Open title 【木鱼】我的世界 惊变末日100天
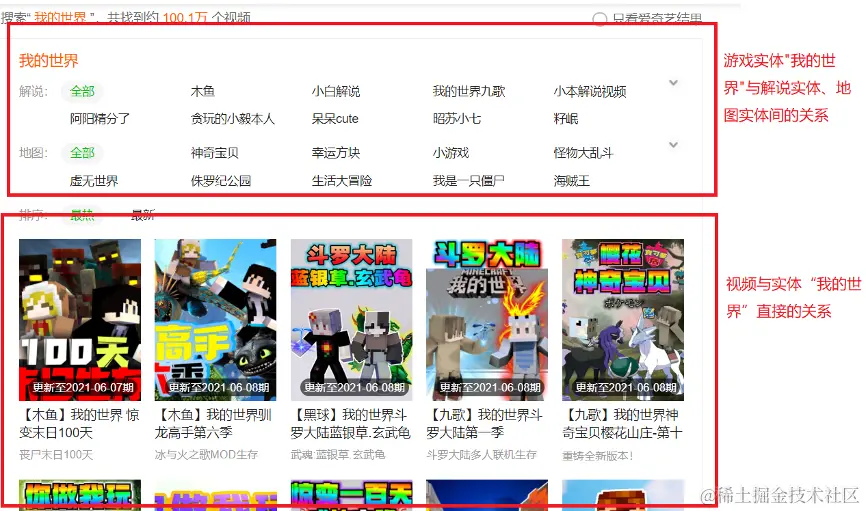866x512 pixels. coord(80,424)
